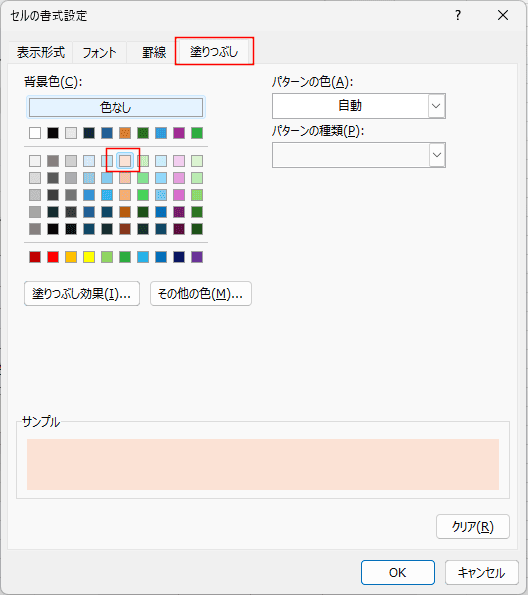Select the highlighted light peach color swatch
Viewport: 528px width, 595px height.
pos(125,161)
